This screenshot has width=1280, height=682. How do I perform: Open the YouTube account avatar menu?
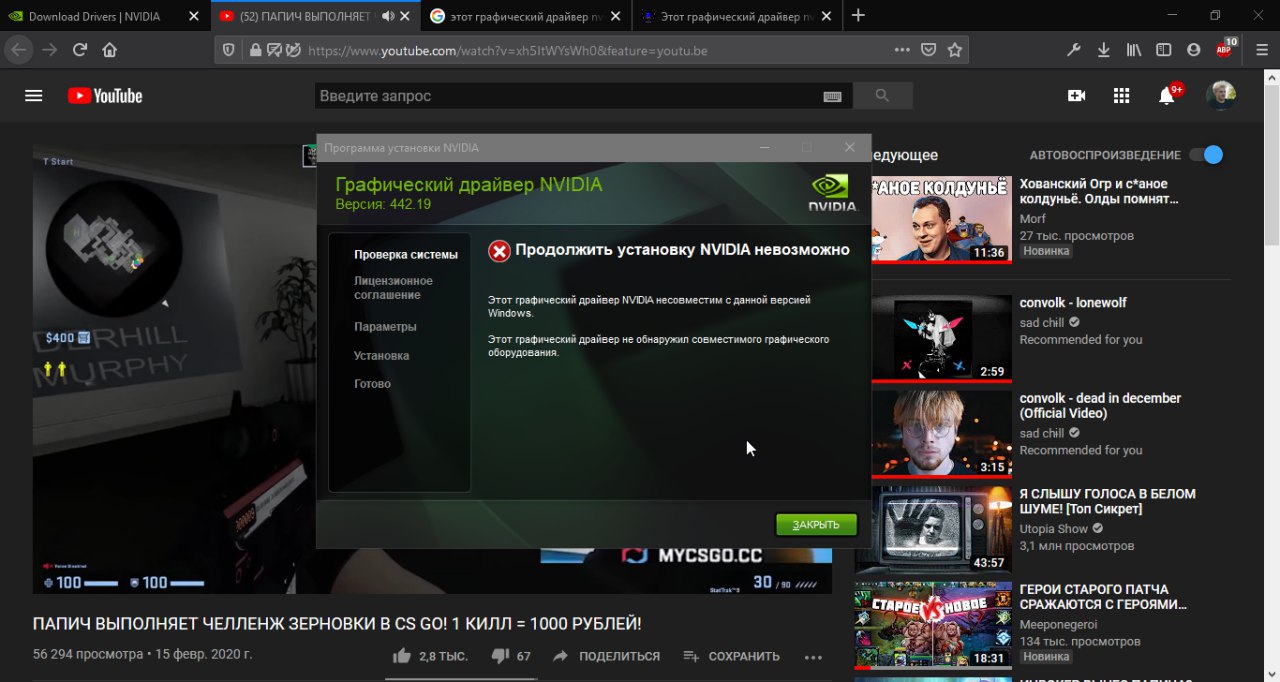point(1221,96)
